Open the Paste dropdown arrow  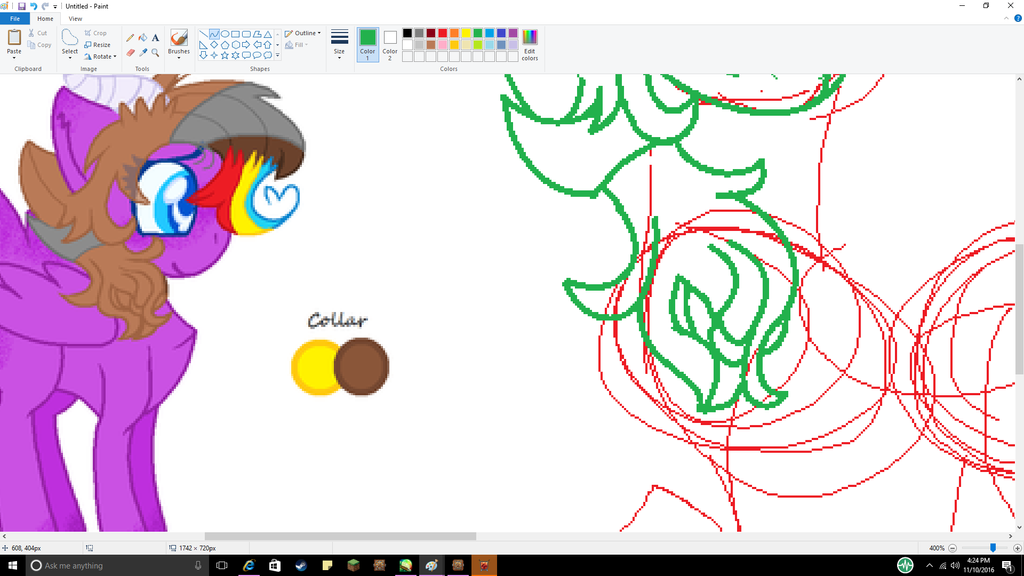14,58
